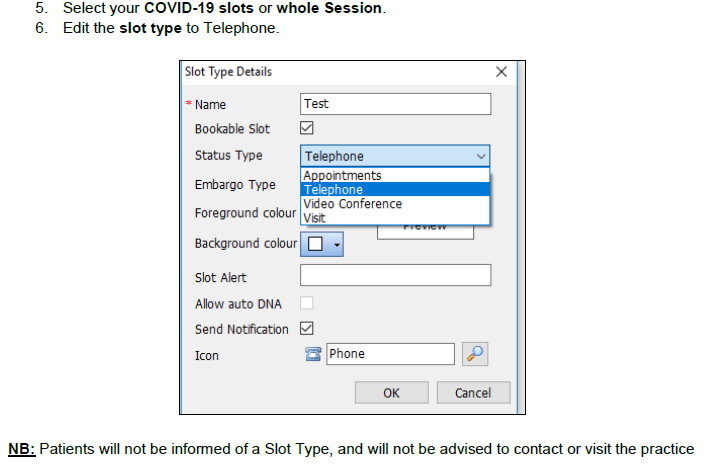Focus the Name field containing Test
Viewport: 723px width, 465px height.
click(395, 104)
